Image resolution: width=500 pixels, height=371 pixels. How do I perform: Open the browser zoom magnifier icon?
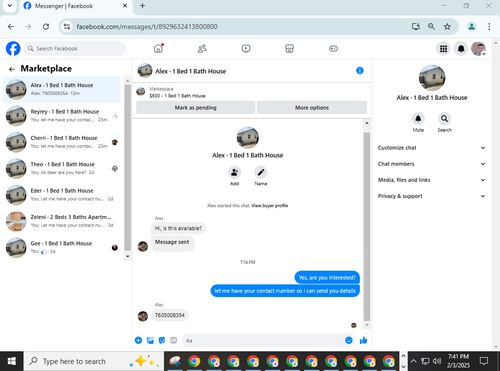point(431,26)
